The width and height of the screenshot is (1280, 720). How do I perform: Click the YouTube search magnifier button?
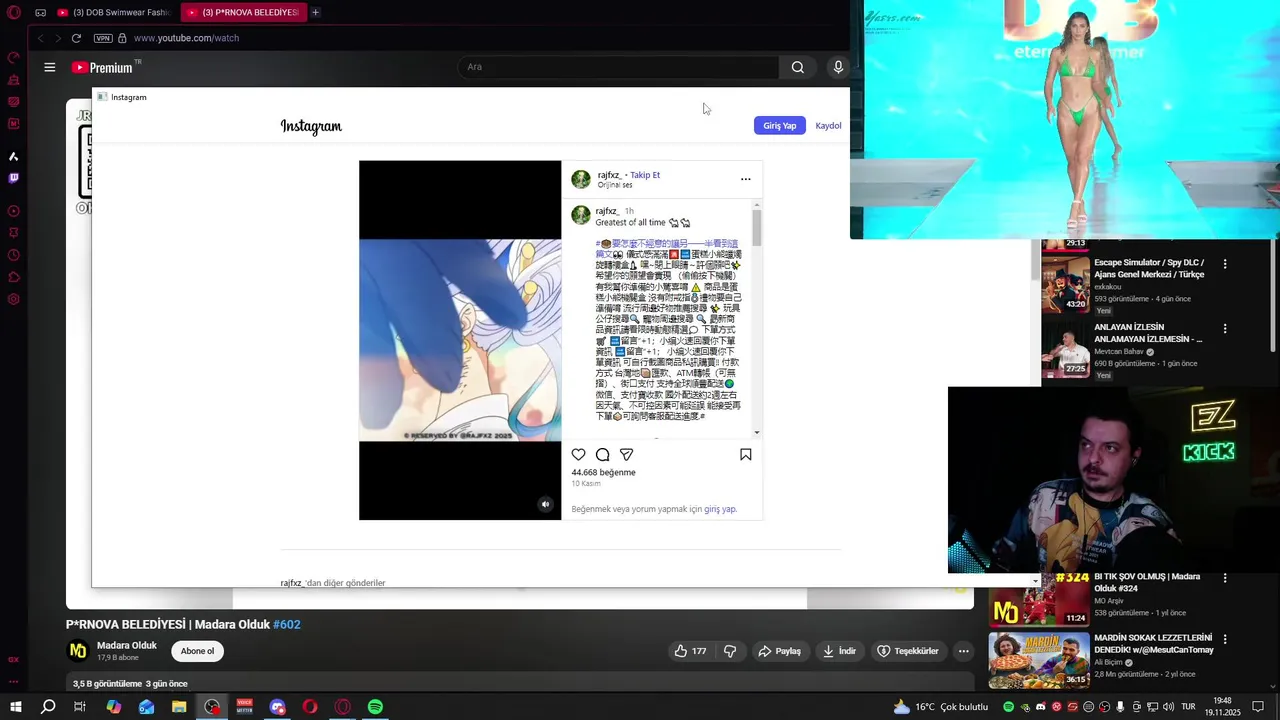pyautogui.click(x=797, y=67)
